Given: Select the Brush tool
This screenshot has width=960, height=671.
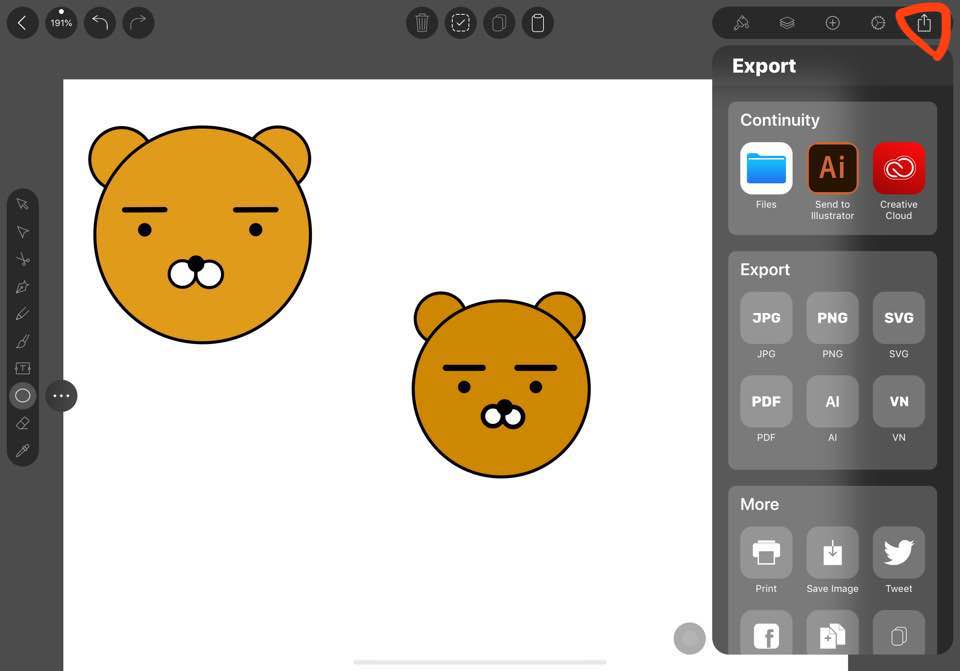Looking at the screenshot, I should (23, 341).
